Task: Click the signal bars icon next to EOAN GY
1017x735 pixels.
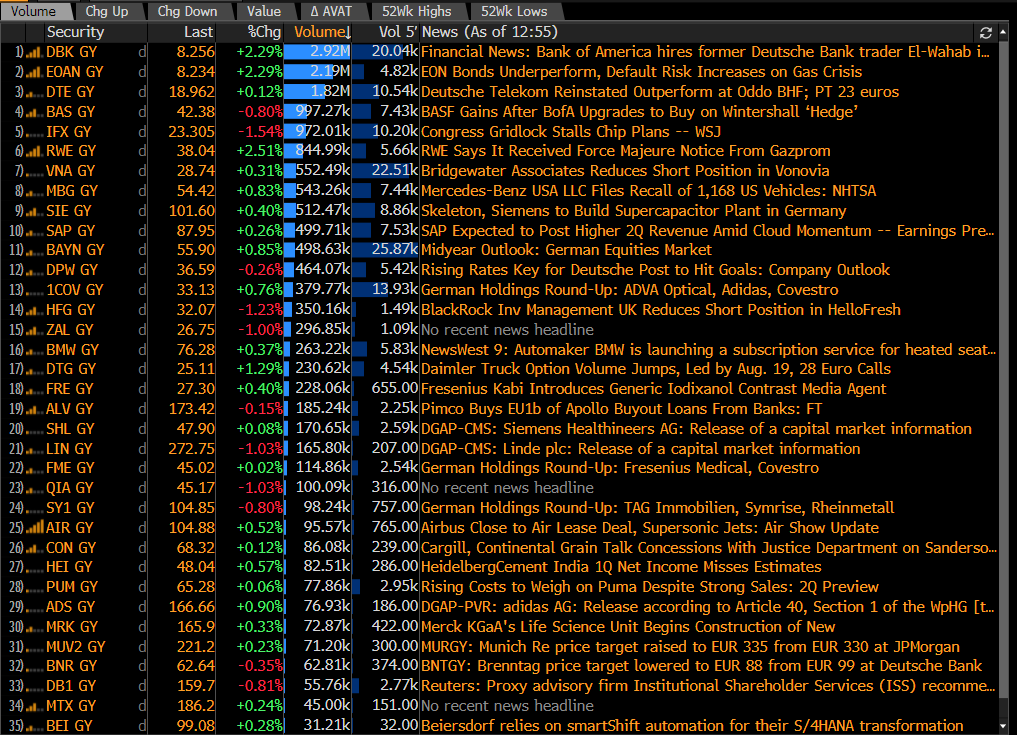Action: pyautogui.click(x=34, y=73)
